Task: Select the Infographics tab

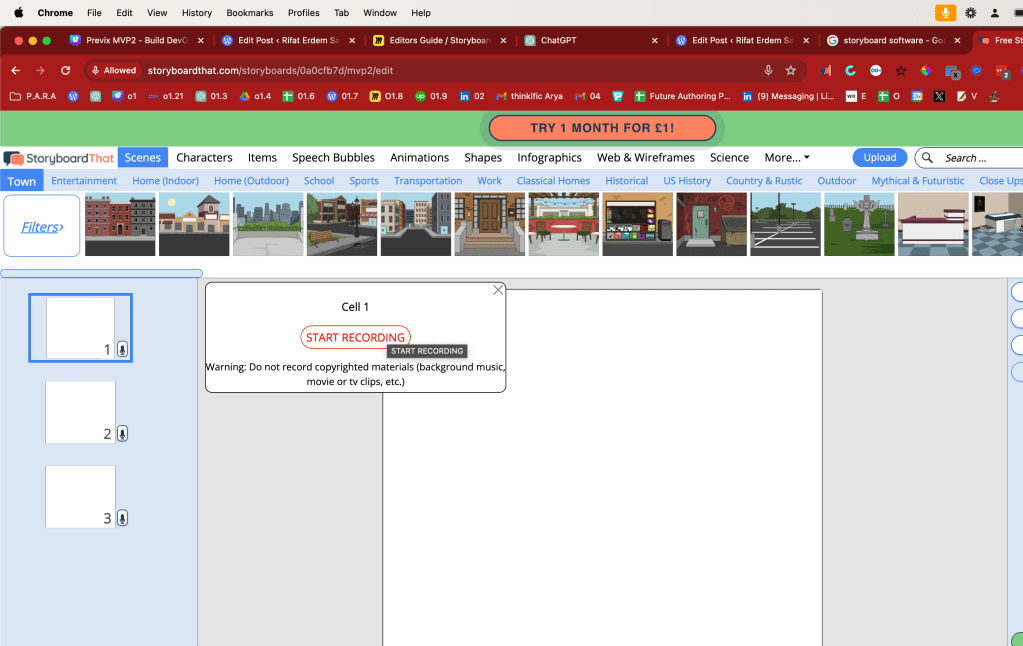Action: point(549,157)
